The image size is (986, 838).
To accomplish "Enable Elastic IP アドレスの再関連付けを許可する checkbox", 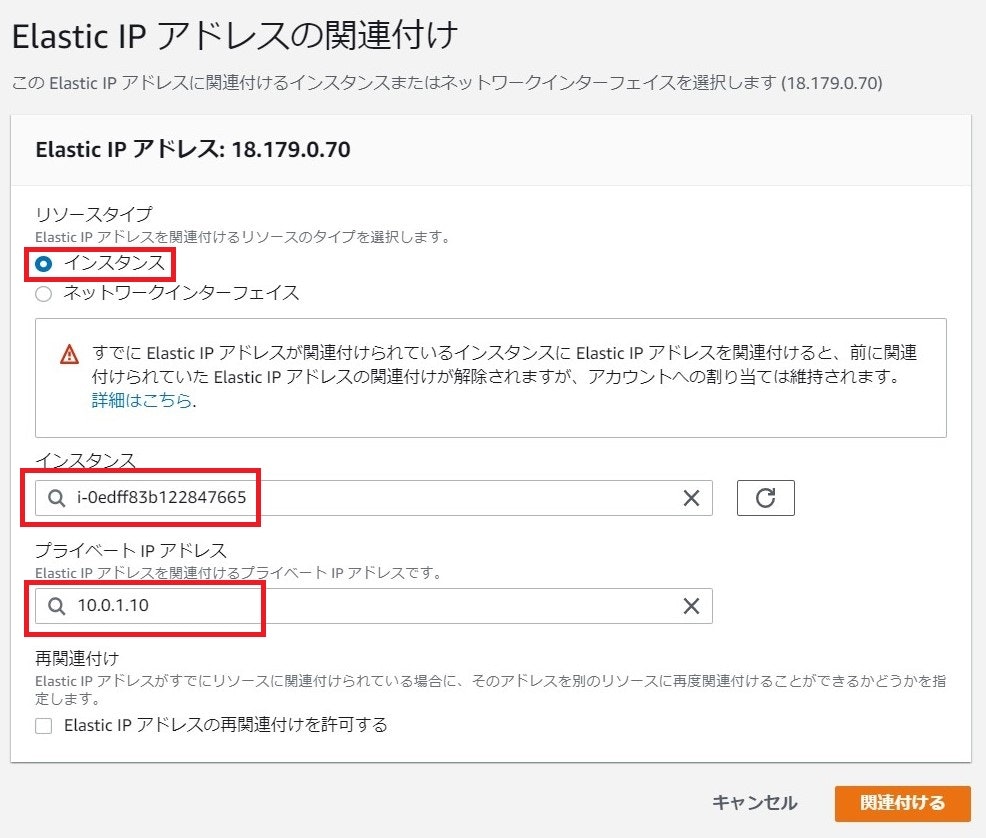I will (43, 726).
